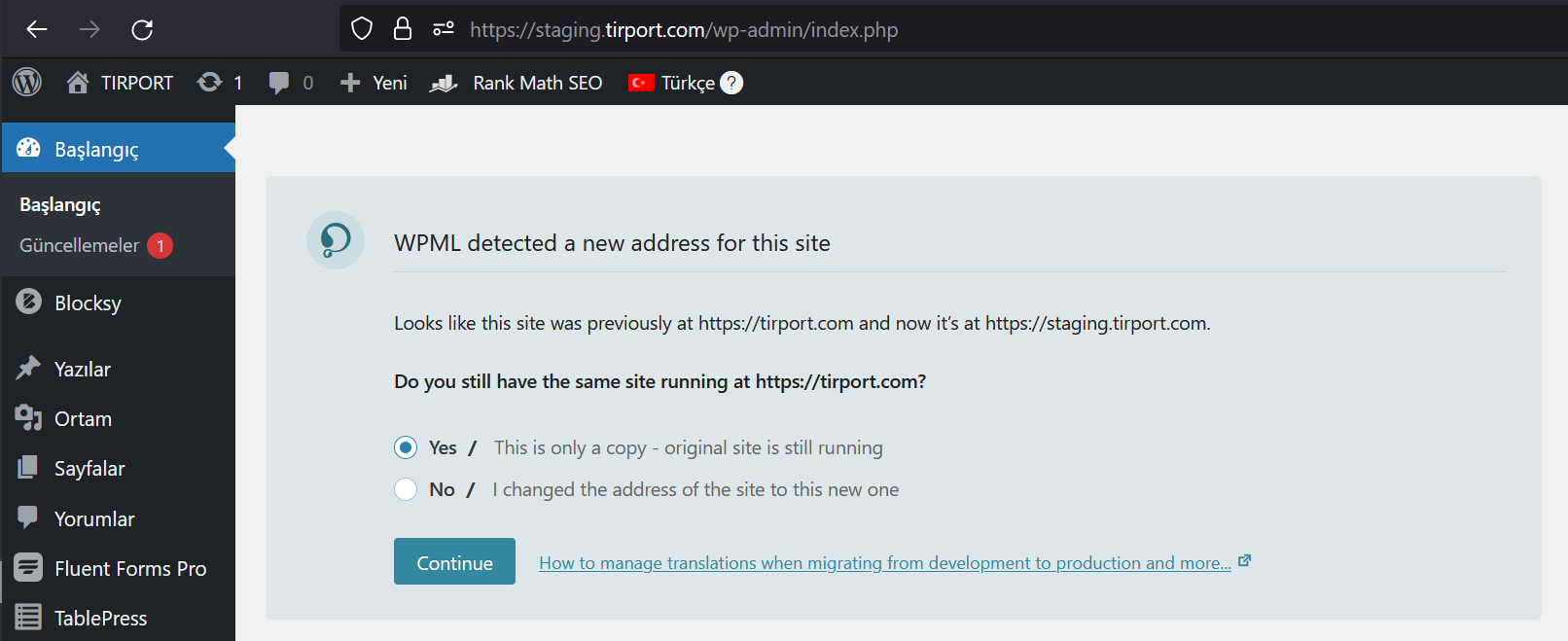Click the Başlangıç dashboard gauge icon
Viewport: 1568px width, 641px height.
tap(28, 148)
